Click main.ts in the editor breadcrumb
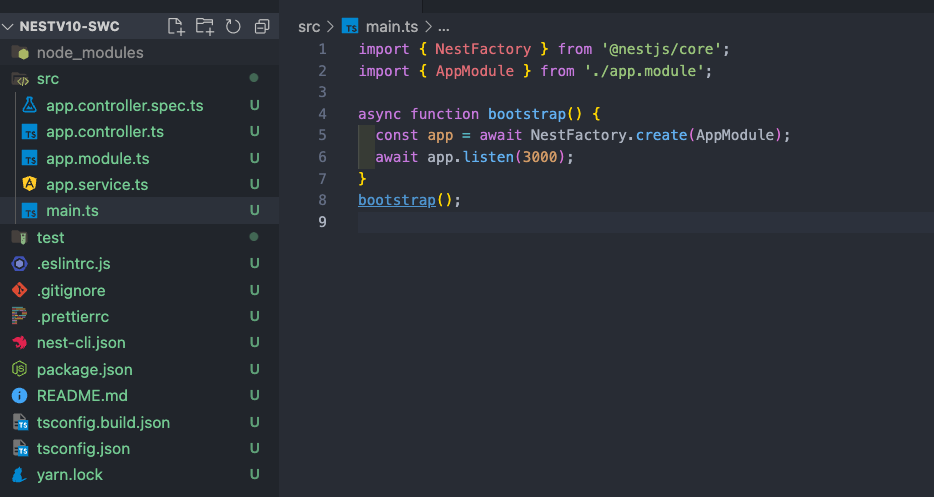934x497 pixels. (392, 27)
